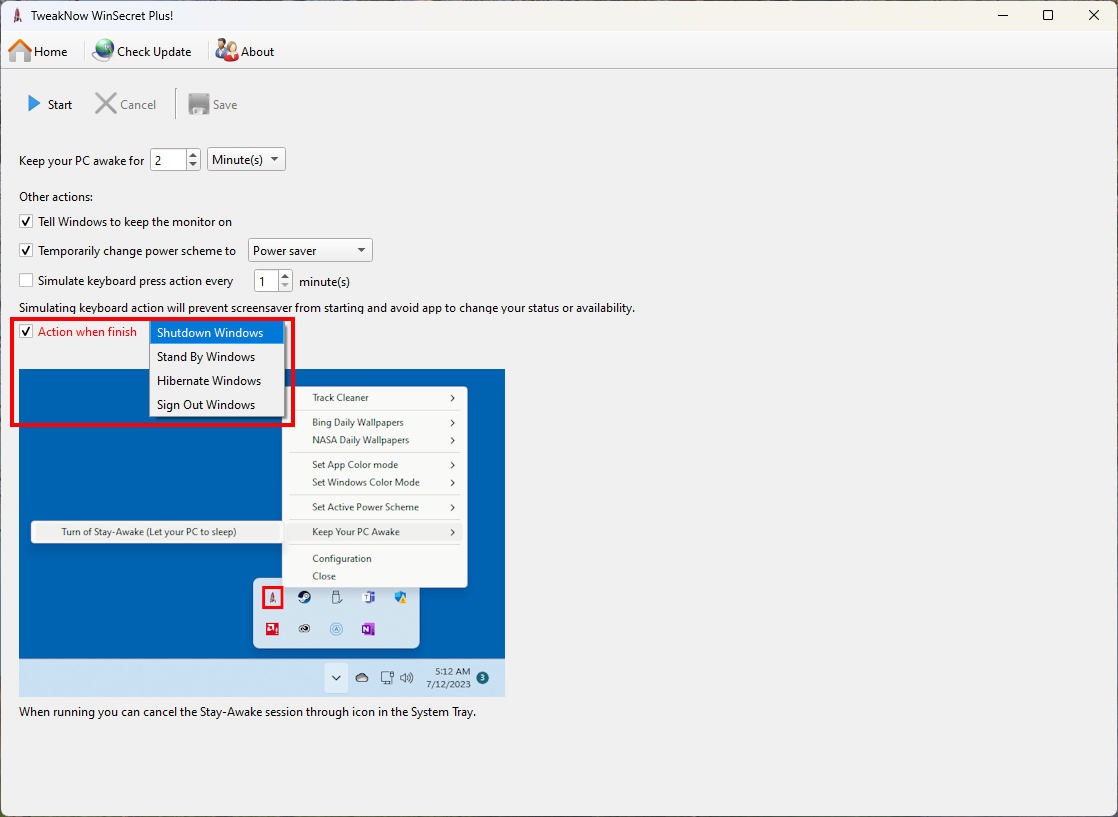Click the arrow beside Track Cleaner
1118x817 pixels.
pyautogui.click(x=453, y=398)
